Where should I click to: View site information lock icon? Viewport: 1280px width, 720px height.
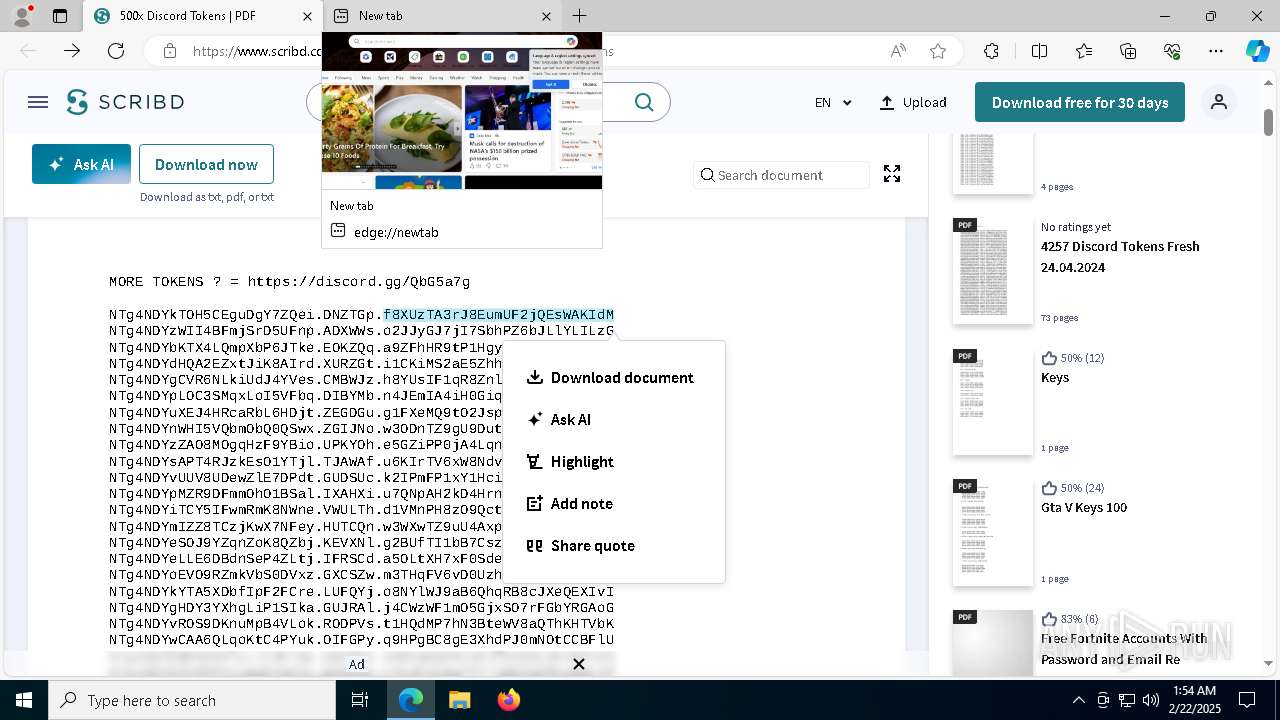[170, 51]
